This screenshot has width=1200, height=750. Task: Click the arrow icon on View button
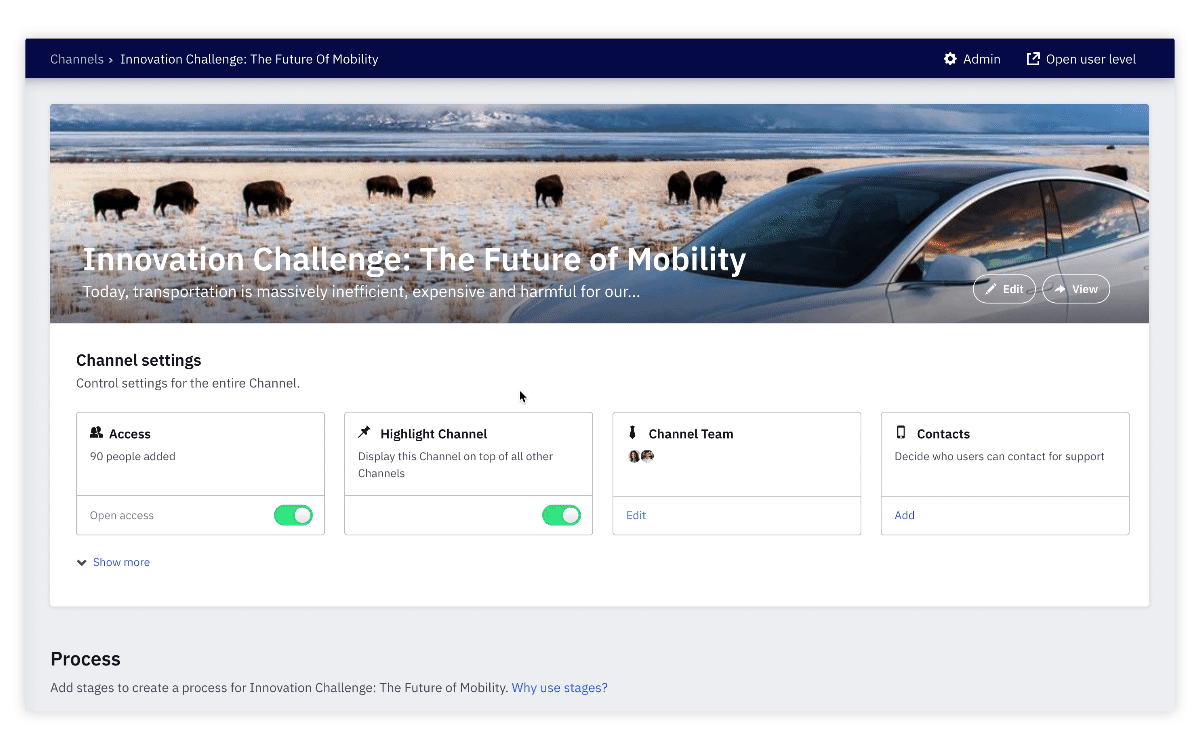(1060, 289)
